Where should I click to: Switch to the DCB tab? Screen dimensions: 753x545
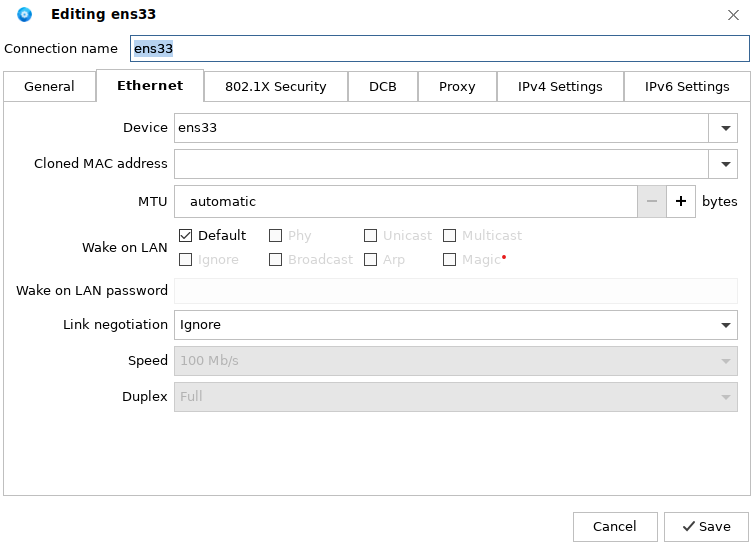coord(382,87)
